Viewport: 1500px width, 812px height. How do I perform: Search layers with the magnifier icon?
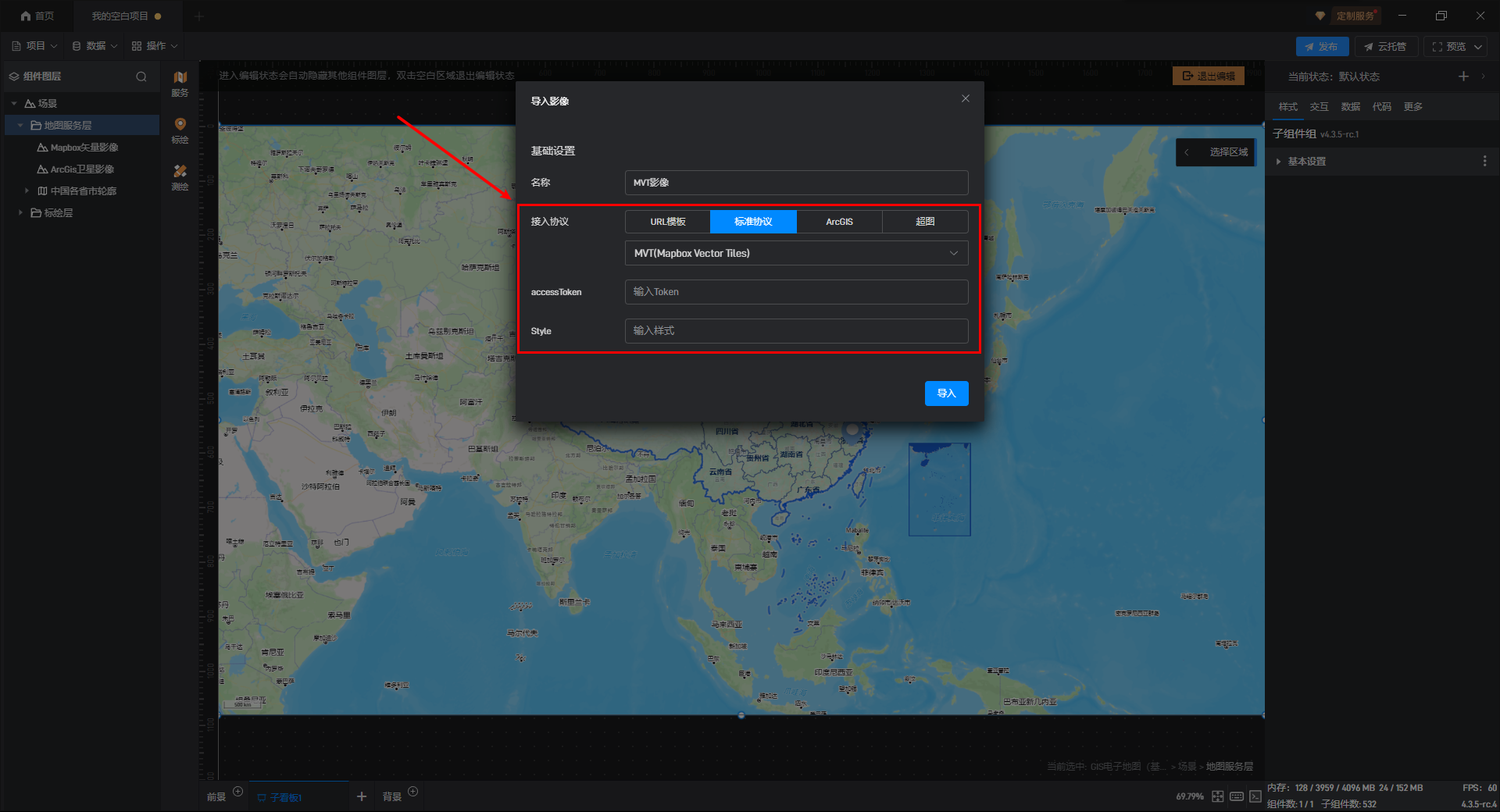tap(141, 77)
